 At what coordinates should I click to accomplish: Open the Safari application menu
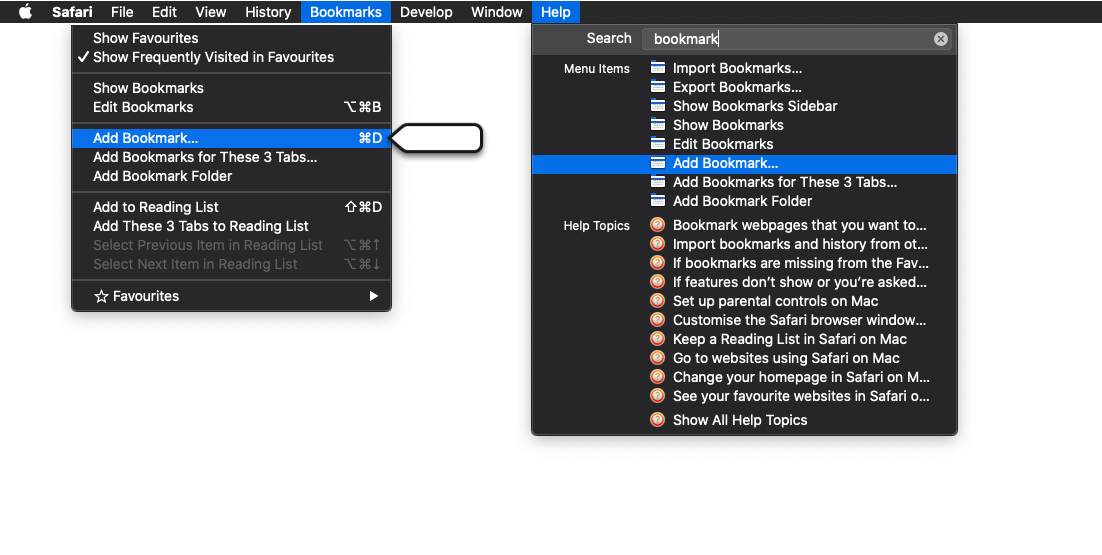click(x=72, y=12)
